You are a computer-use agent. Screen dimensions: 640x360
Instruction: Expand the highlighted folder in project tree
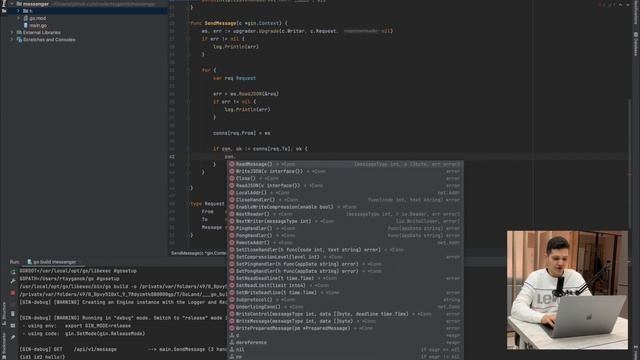coord(18,11)
